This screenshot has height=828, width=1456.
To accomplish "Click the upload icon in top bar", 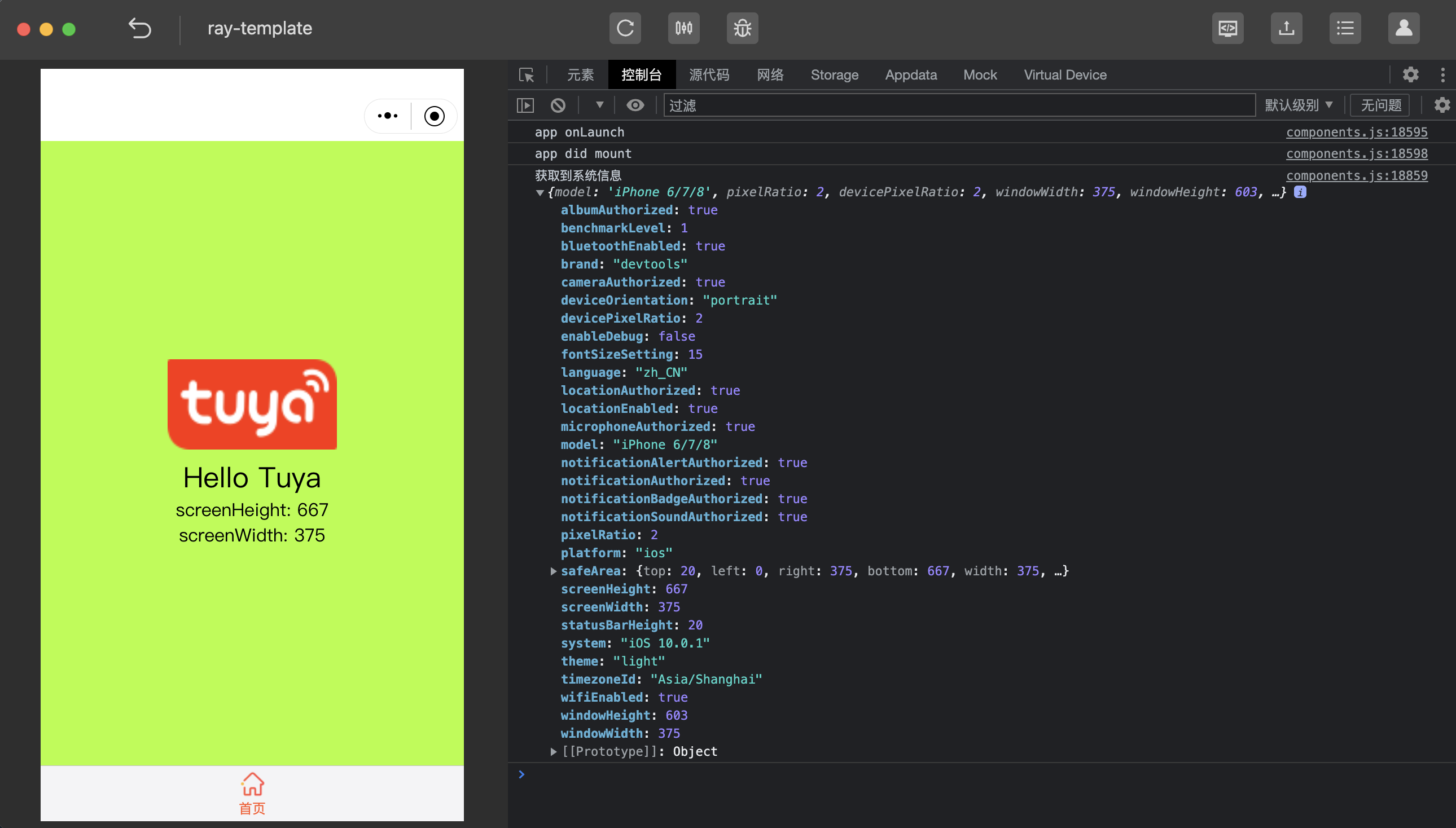I will point(1286,28).
